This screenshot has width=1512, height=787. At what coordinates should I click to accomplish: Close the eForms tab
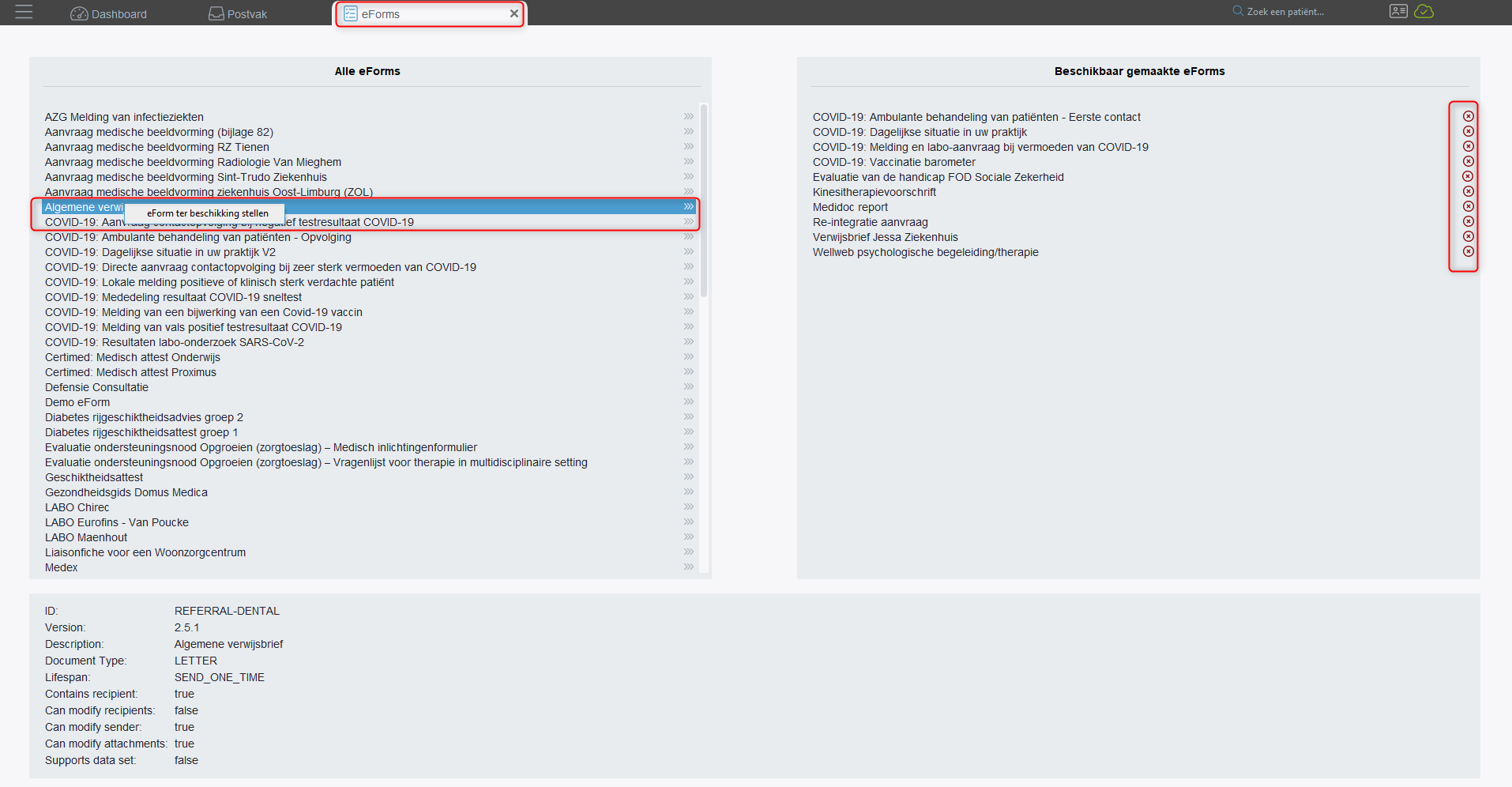tap(514, 13)
